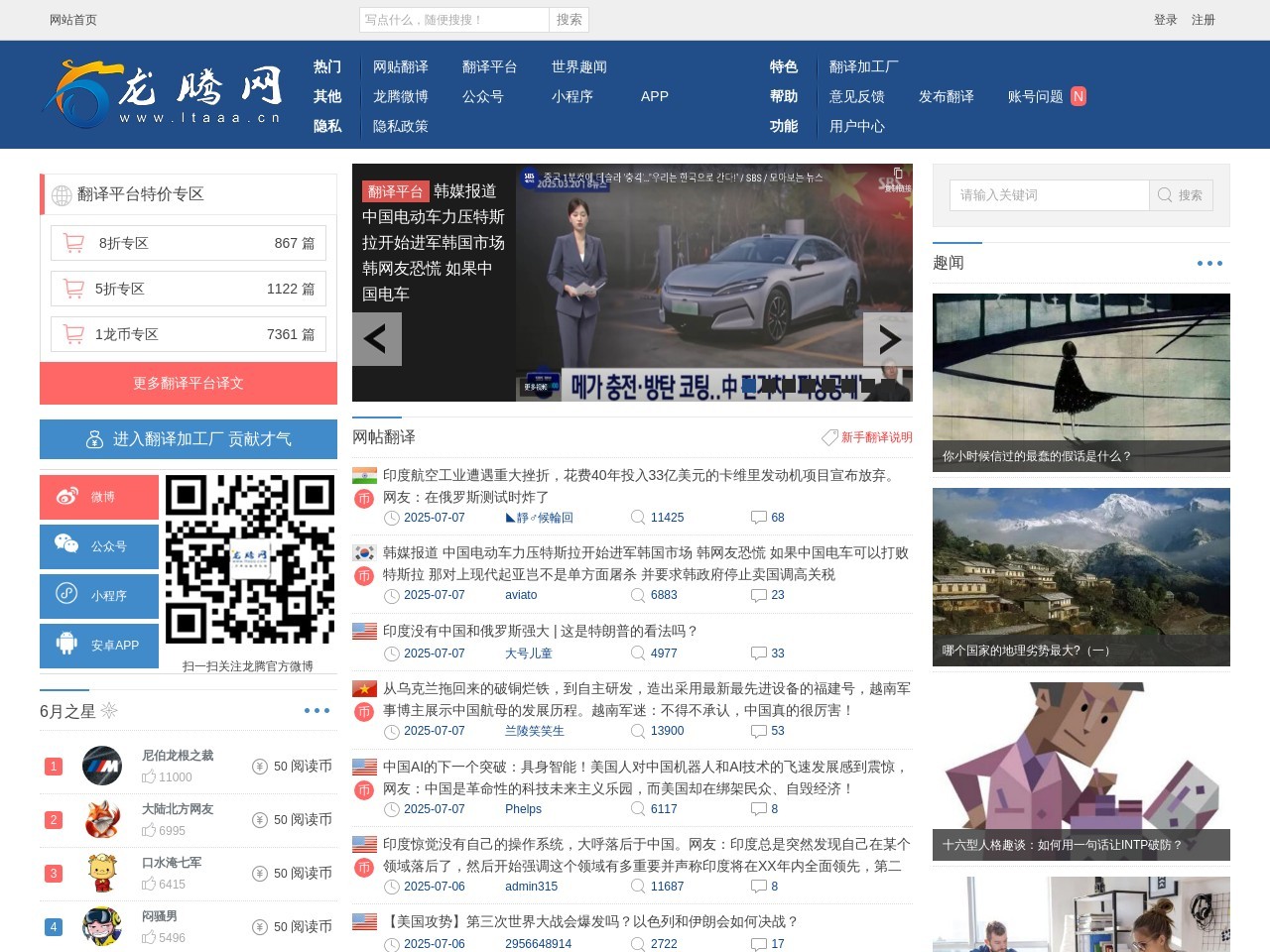The width and height of the screenshot is (1270, 952).
Task: Click the magnifier icon in sidebar search box
Action: [x=1164, y=195]
